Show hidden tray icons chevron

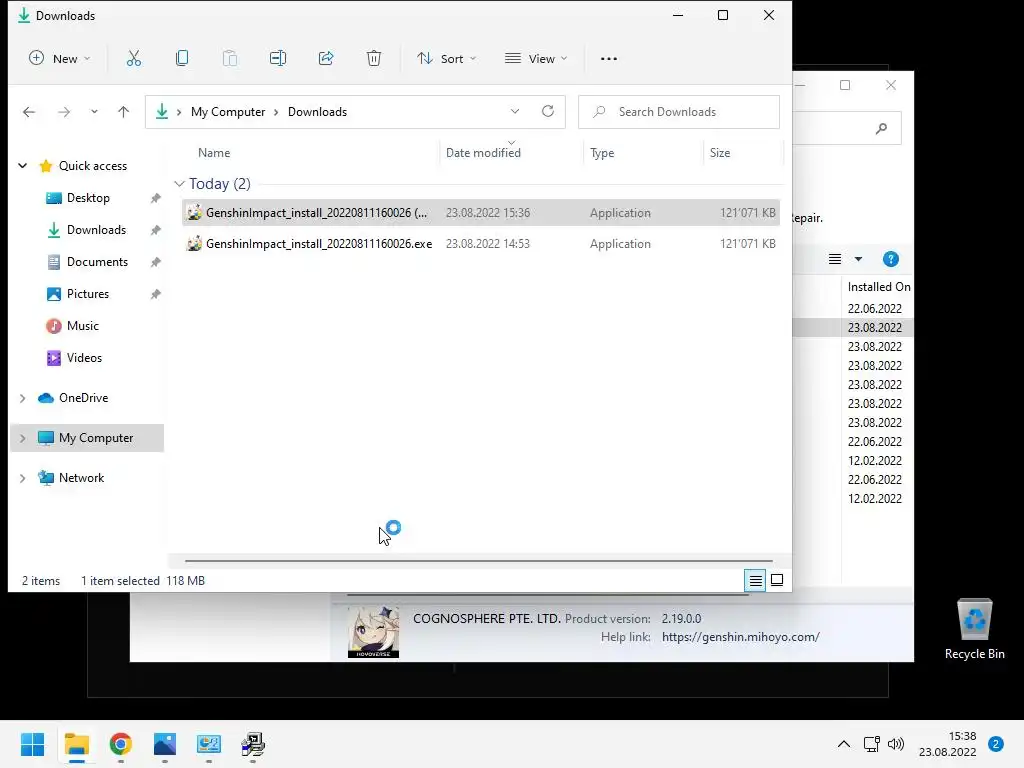pyautogui.click(x=844, y=744)
